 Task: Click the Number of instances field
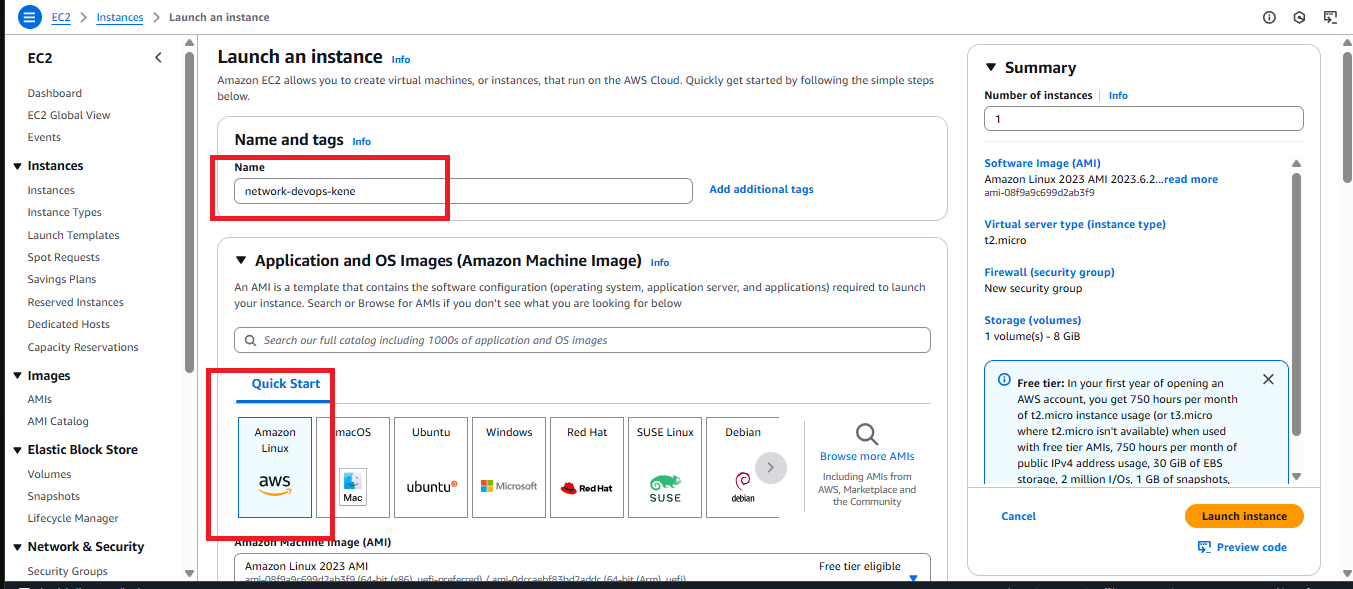(1144, 118)
